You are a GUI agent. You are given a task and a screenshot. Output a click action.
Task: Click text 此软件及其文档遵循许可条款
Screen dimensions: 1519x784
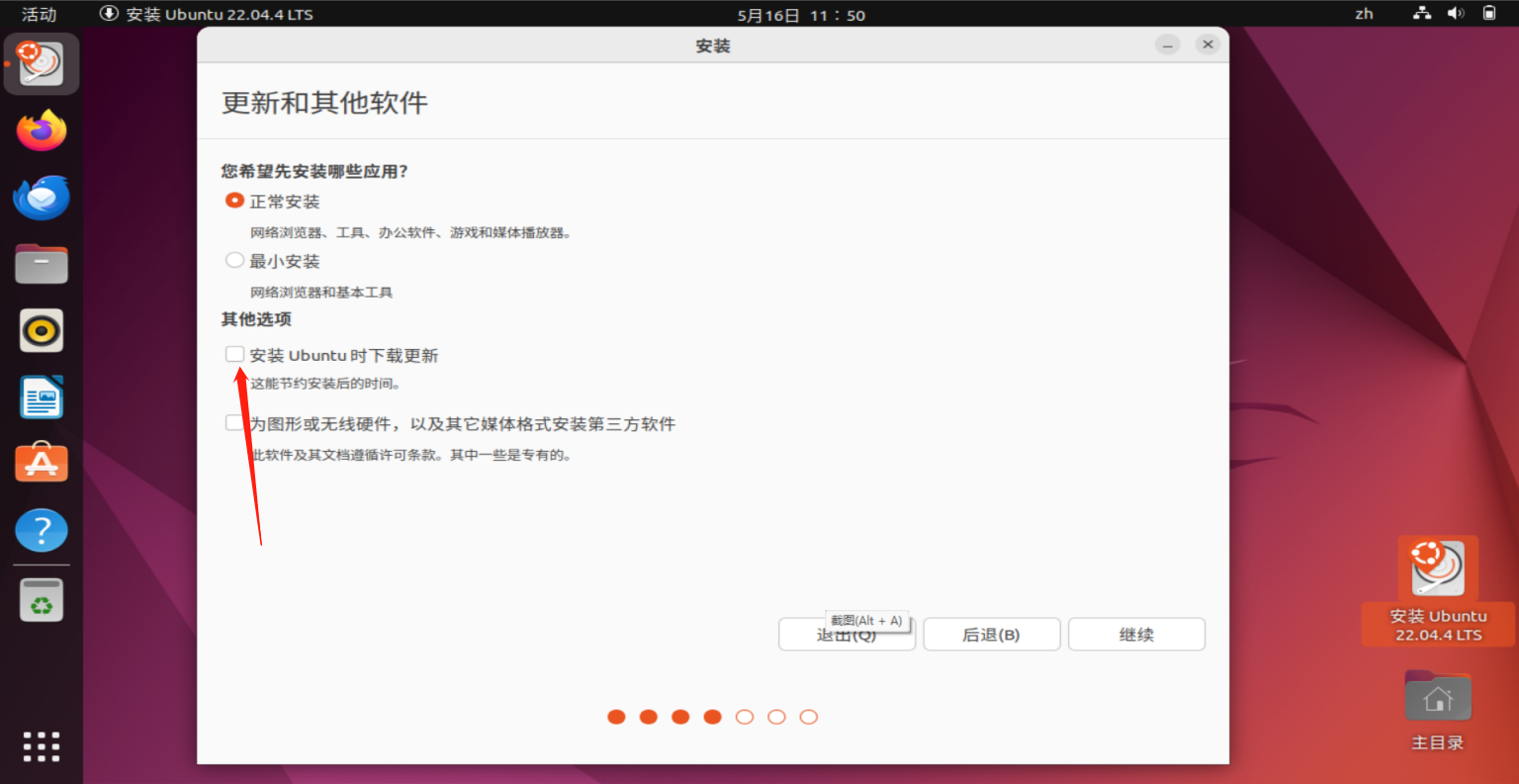coord(343,456)
